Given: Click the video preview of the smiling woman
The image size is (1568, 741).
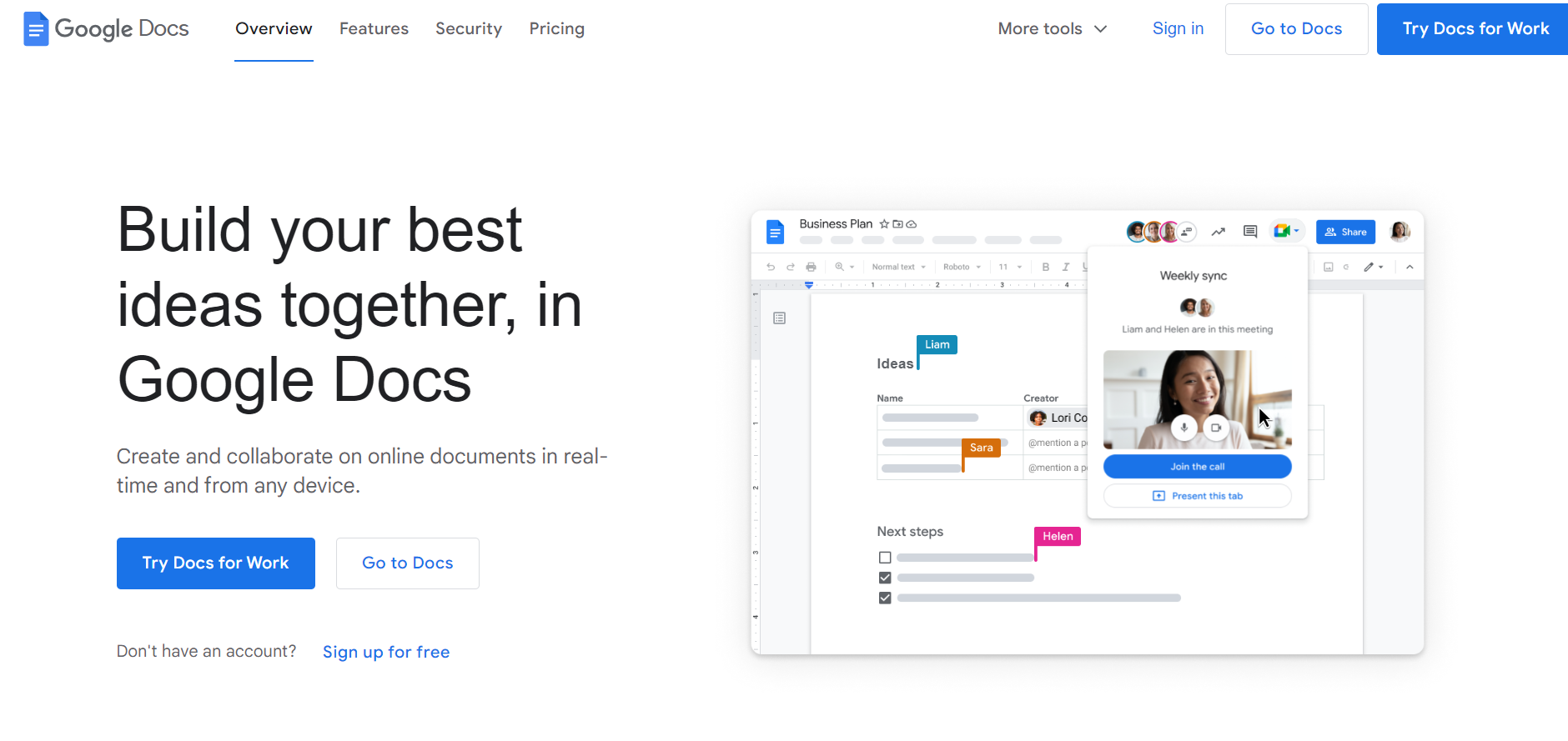Looking at the screenshot, I should click(1198, 399).
